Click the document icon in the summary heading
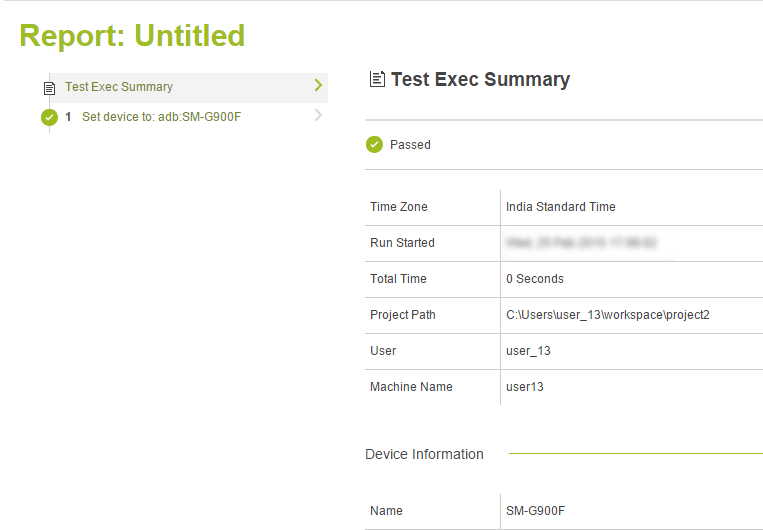 click(x=377, y=79)
